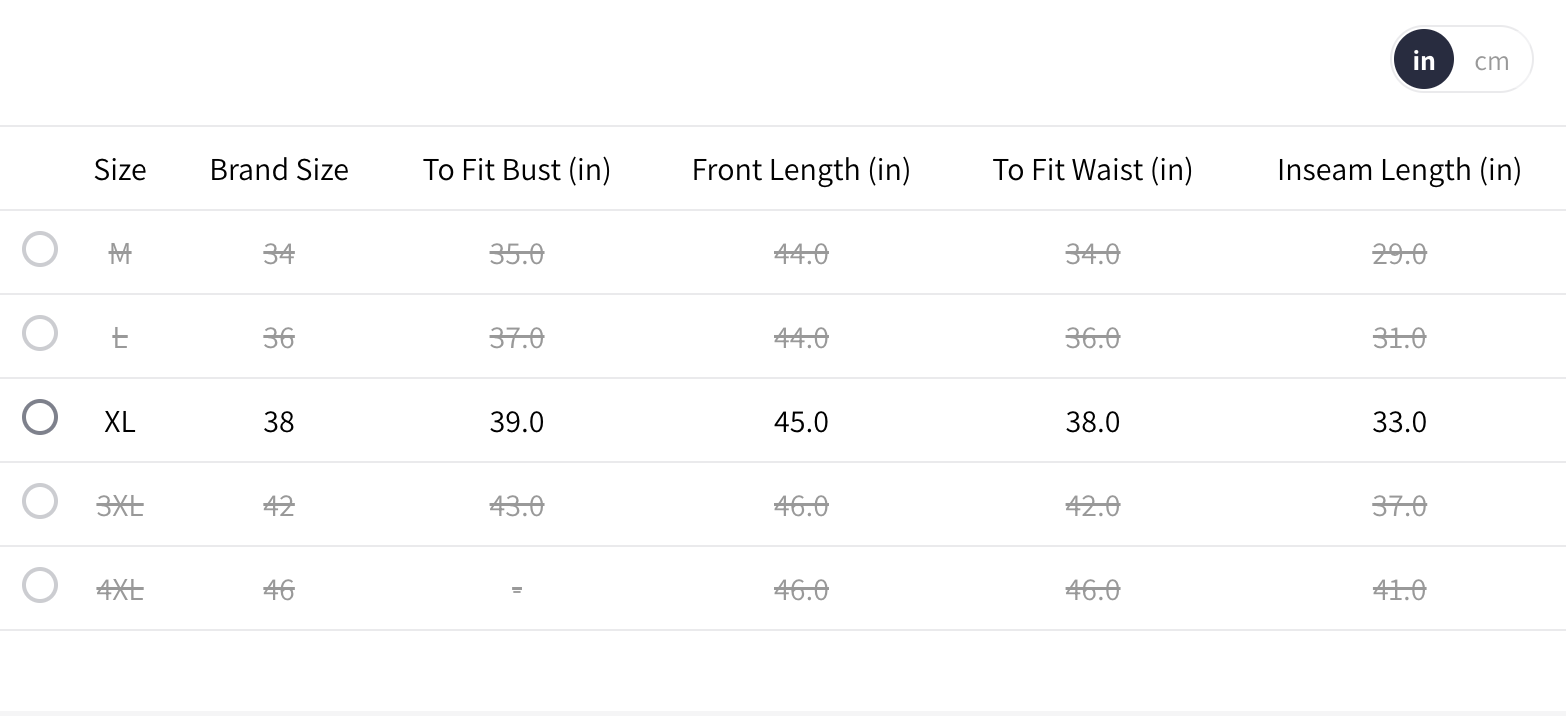The width and height of the screenshot is (1566, 716).
Task: Click the 45.0 front length value
Action: pyautogui.click(x=801, y=422)
